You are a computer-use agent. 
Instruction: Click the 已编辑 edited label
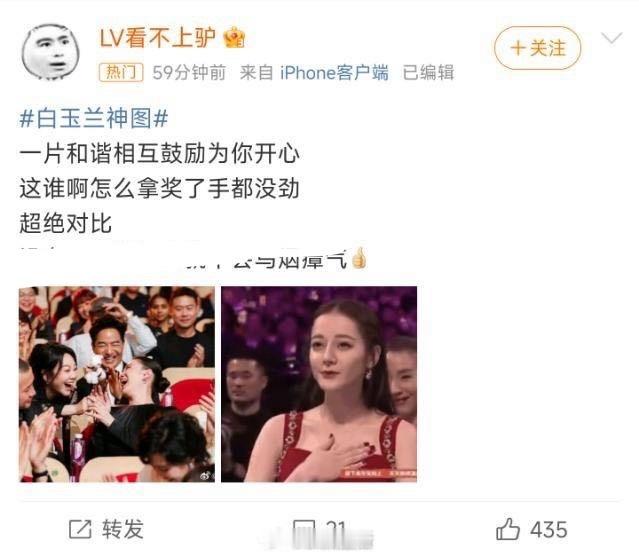[x=428, y=73]
